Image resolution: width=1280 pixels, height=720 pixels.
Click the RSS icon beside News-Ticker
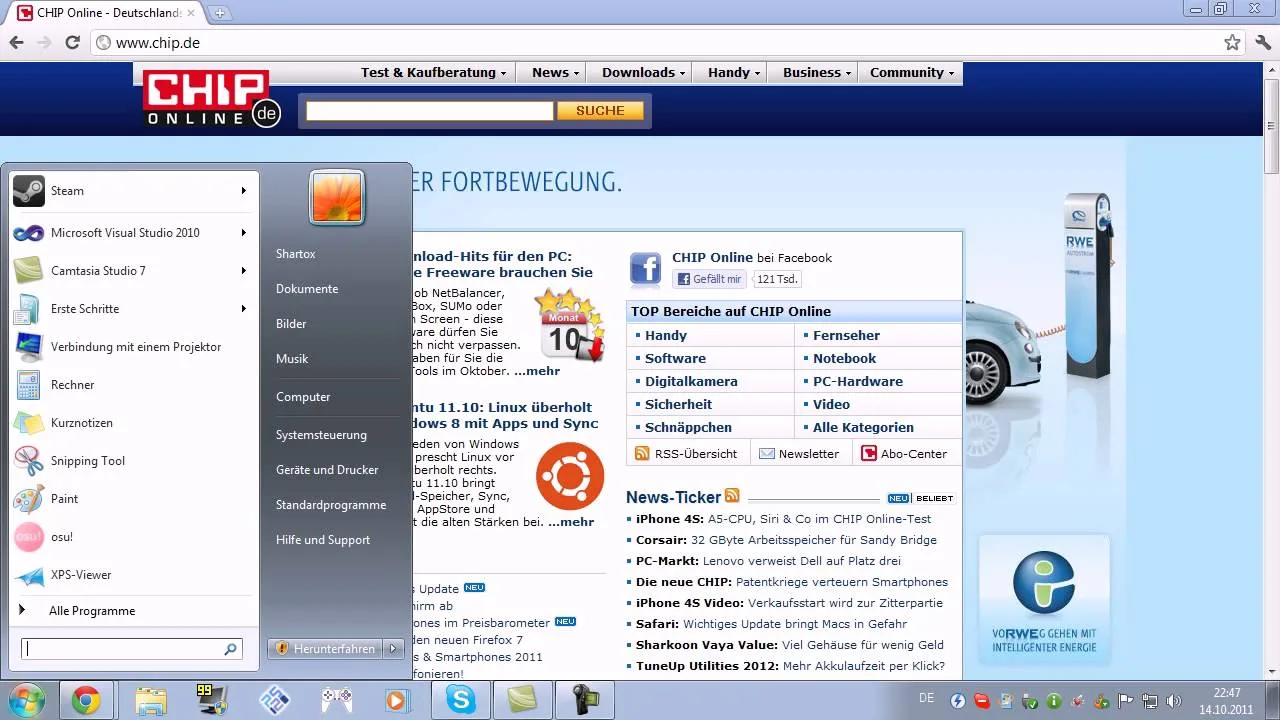pyautogui.click(x=732, y=496)
